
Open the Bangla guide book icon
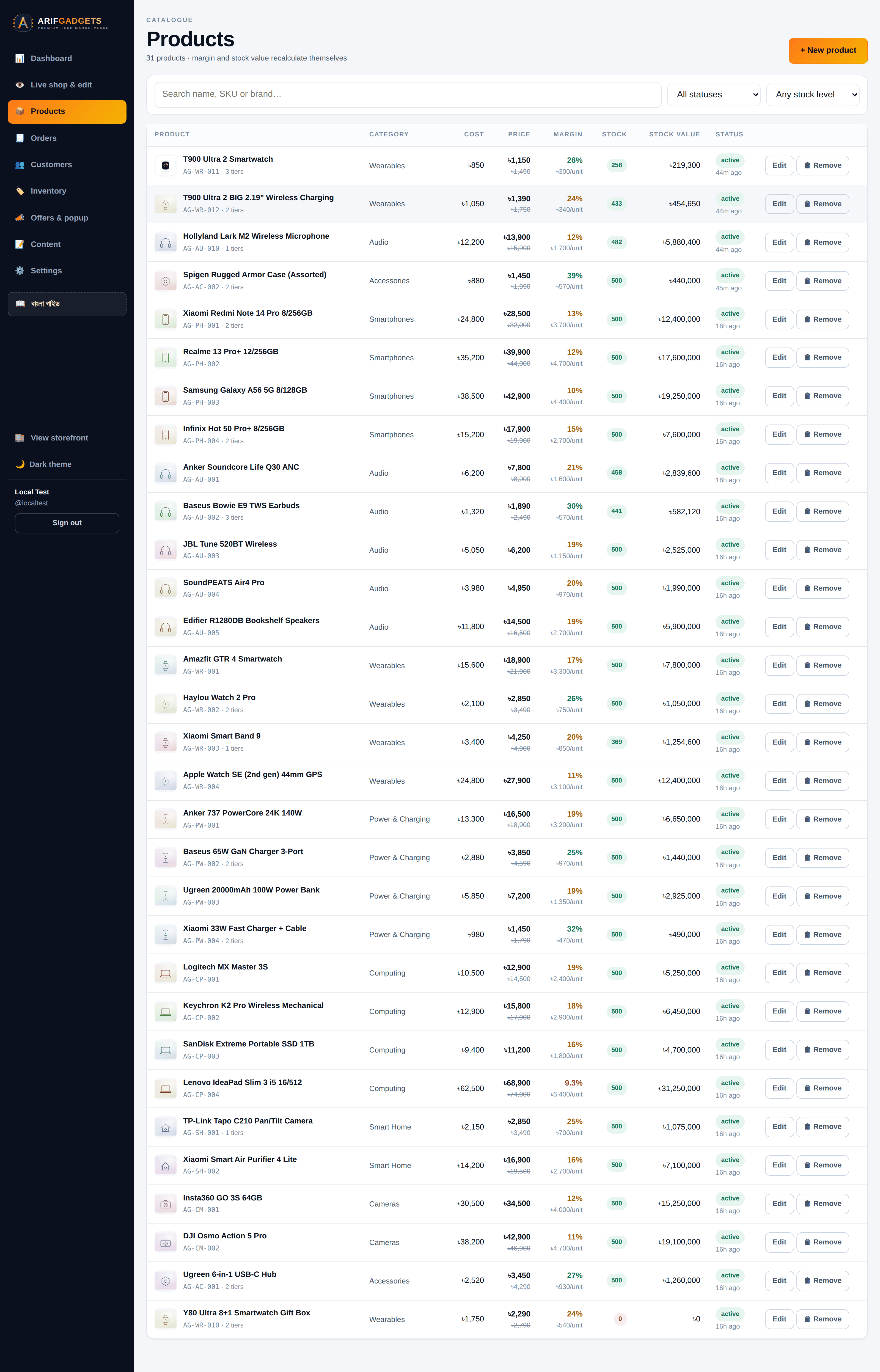pos(21,304)
